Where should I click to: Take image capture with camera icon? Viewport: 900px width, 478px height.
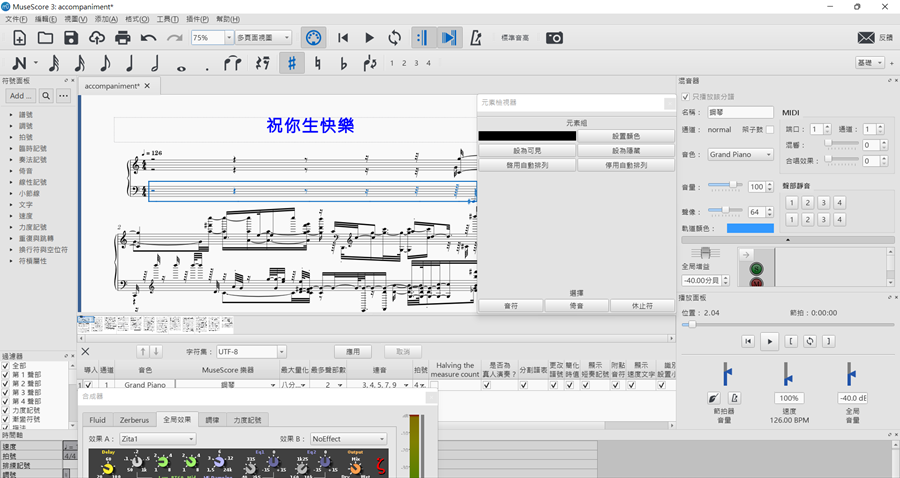tap(554, 38)
